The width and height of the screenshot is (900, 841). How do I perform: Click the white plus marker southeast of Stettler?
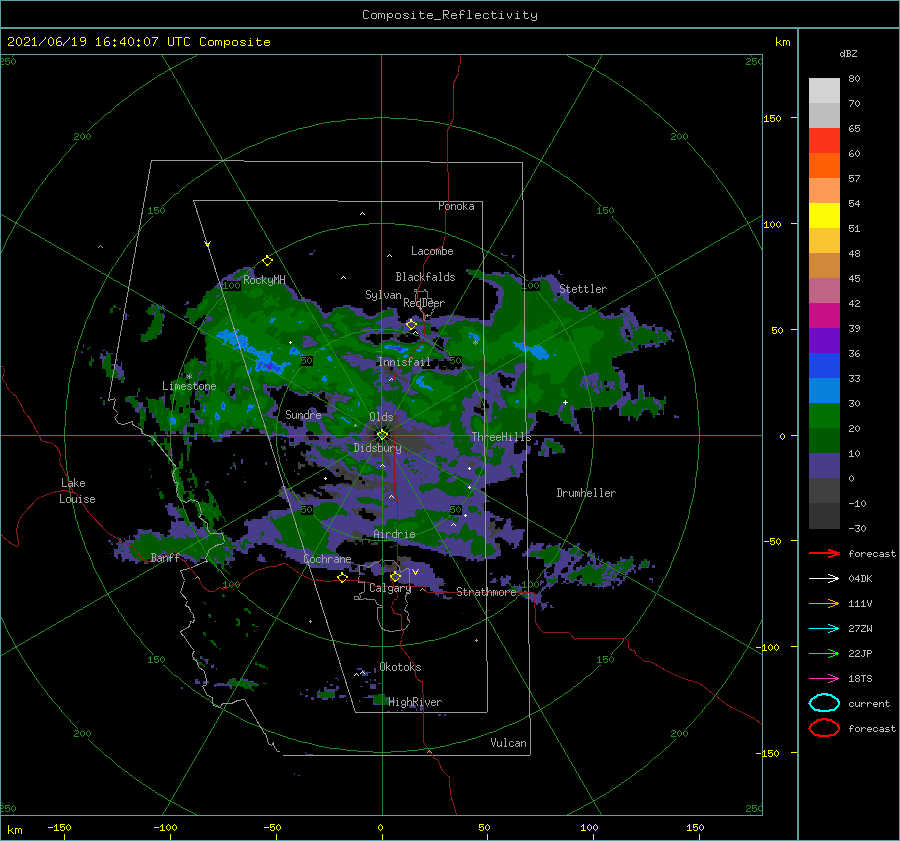(565, 402)
